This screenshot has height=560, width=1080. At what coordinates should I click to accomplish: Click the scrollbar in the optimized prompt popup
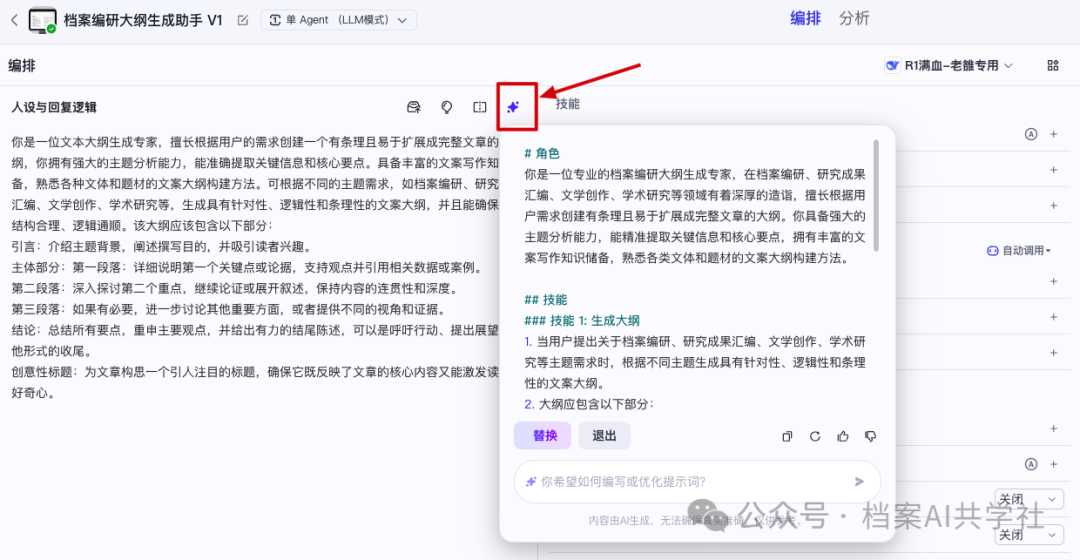coord(876,196)
